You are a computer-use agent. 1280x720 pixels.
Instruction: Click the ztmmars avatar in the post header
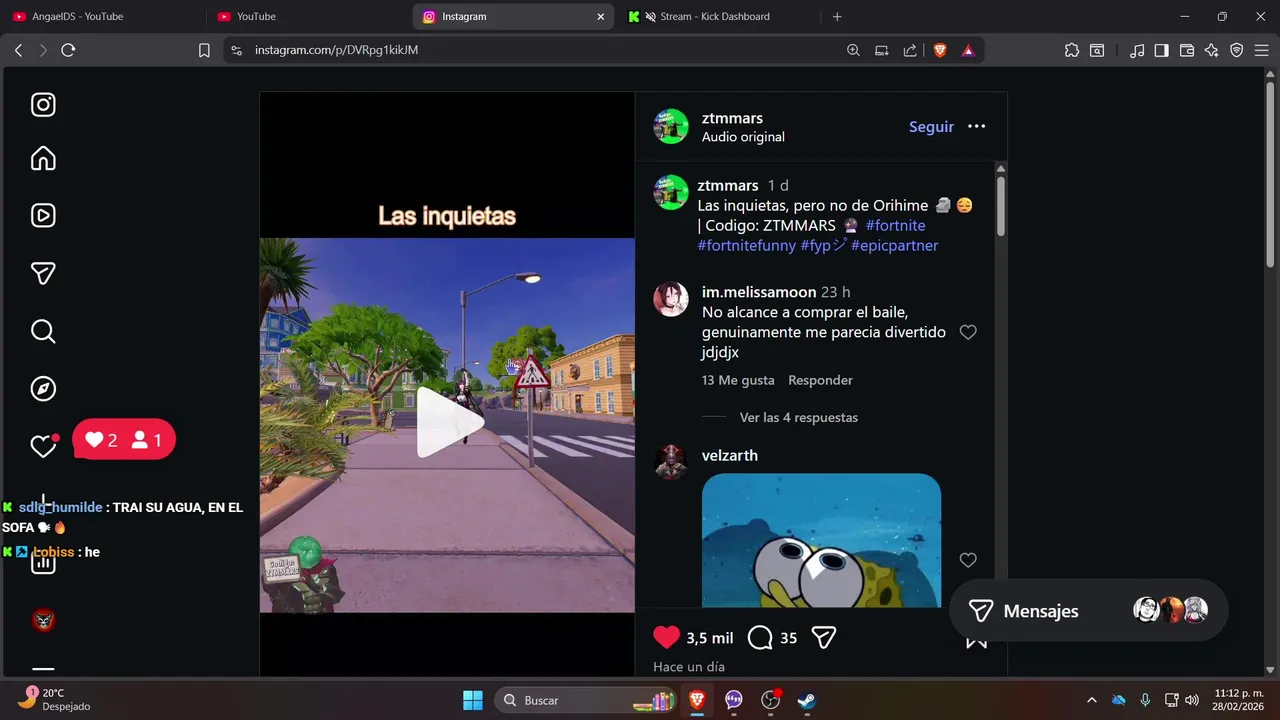(x=671, y=126)
